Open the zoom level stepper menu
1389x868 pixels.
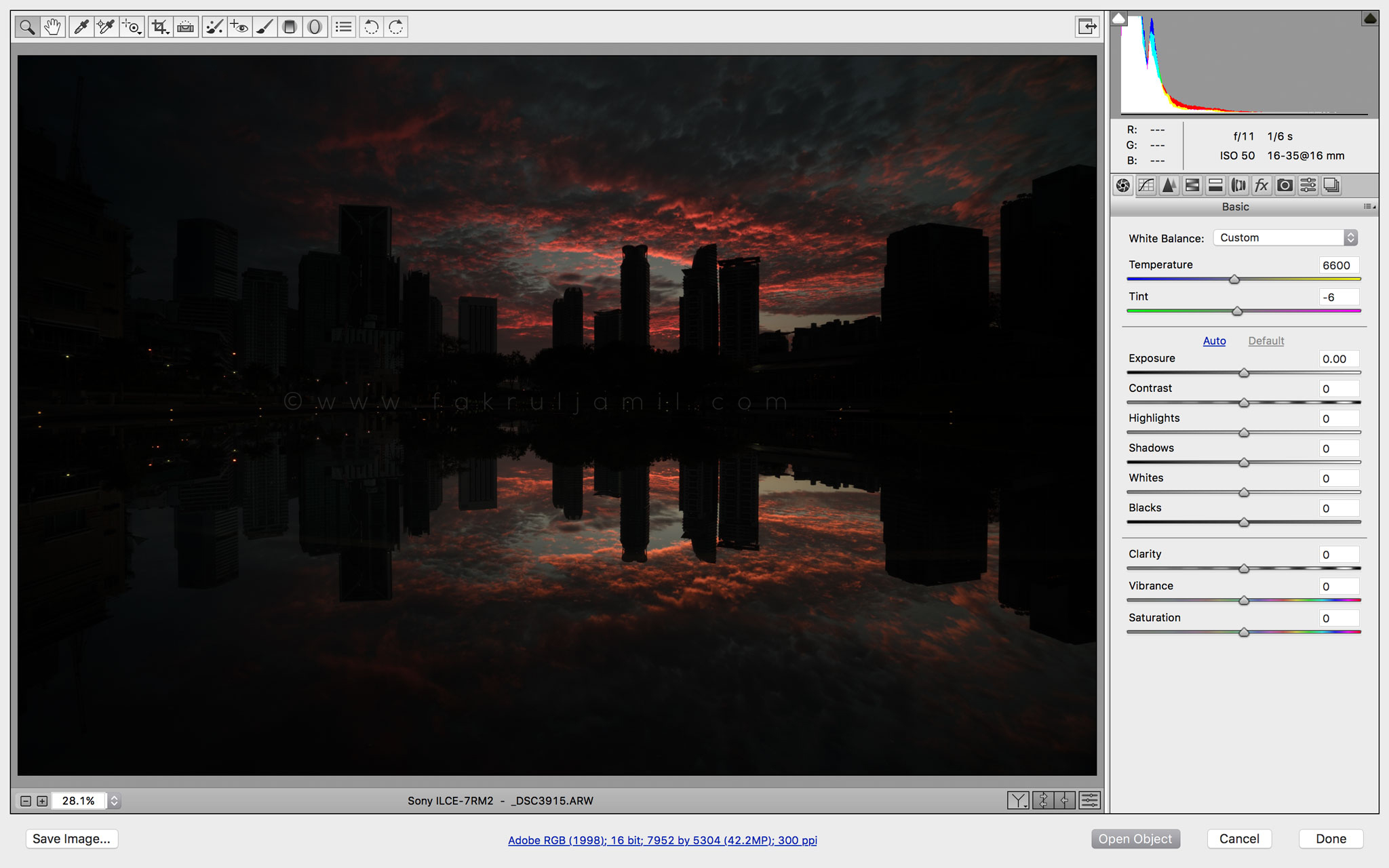[x=114, y=801]
